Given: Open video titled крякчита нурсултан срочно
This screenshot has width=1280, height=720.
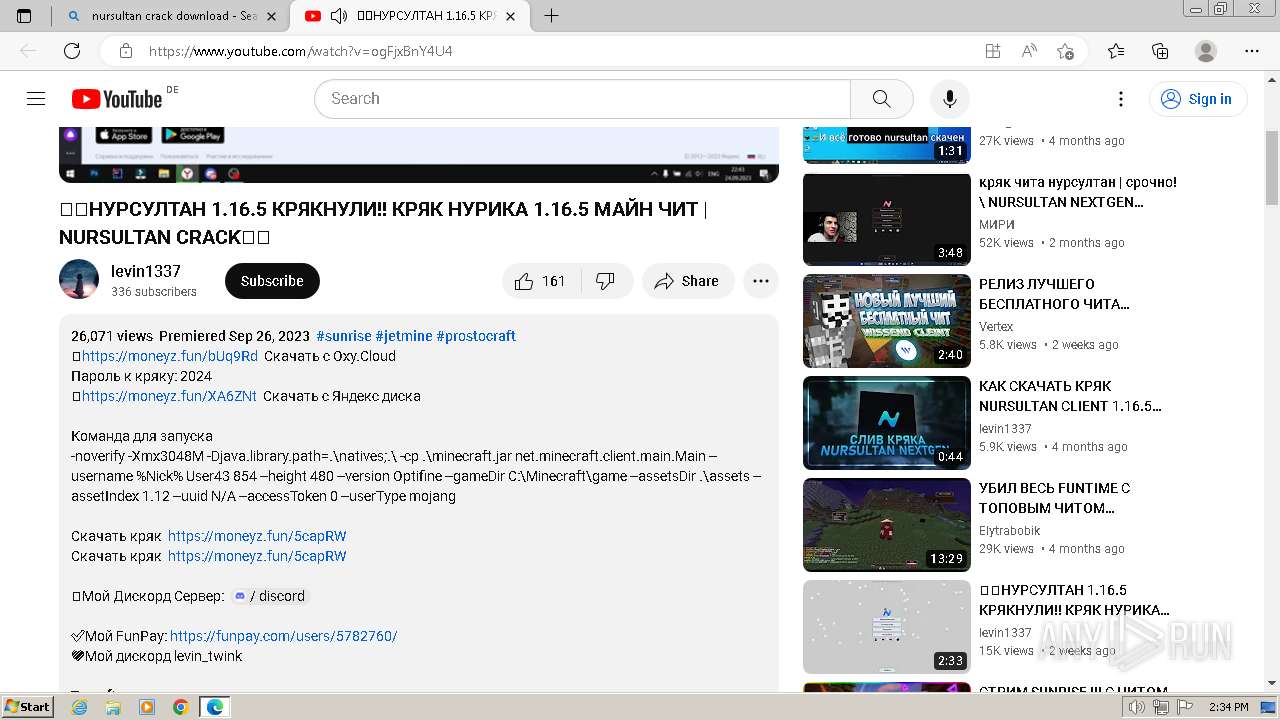Looking at the screenshot, I should tap(1078, 192).
